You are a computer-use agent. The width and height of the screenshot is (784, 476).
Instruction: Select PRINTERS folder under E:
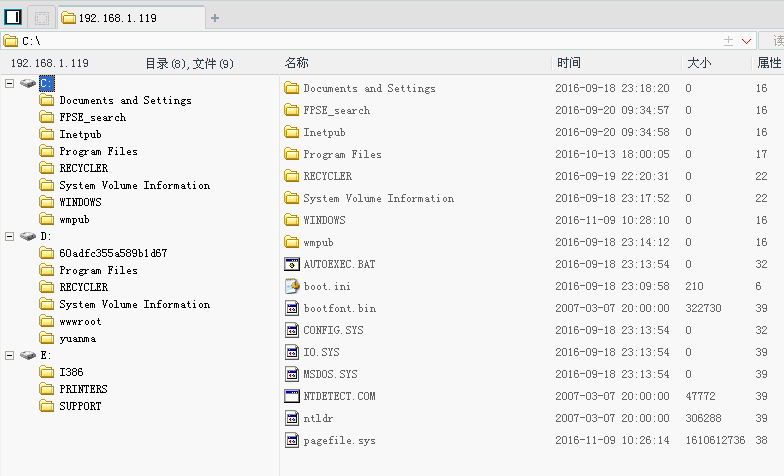pos(84,390)
